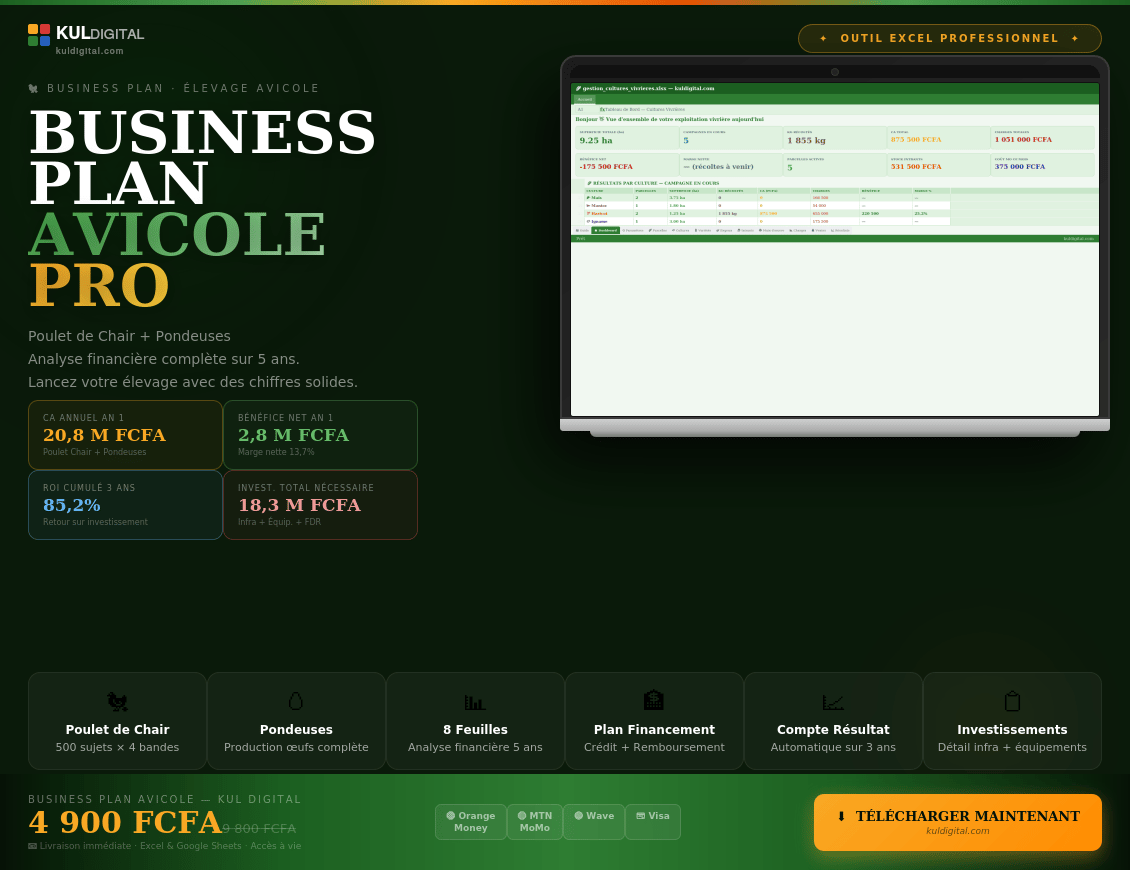Viewport: 1130px width, 870px height.
Task: Click the 'Automatique sur 3 ans' subtitle
Action: [x=833, y=747]
